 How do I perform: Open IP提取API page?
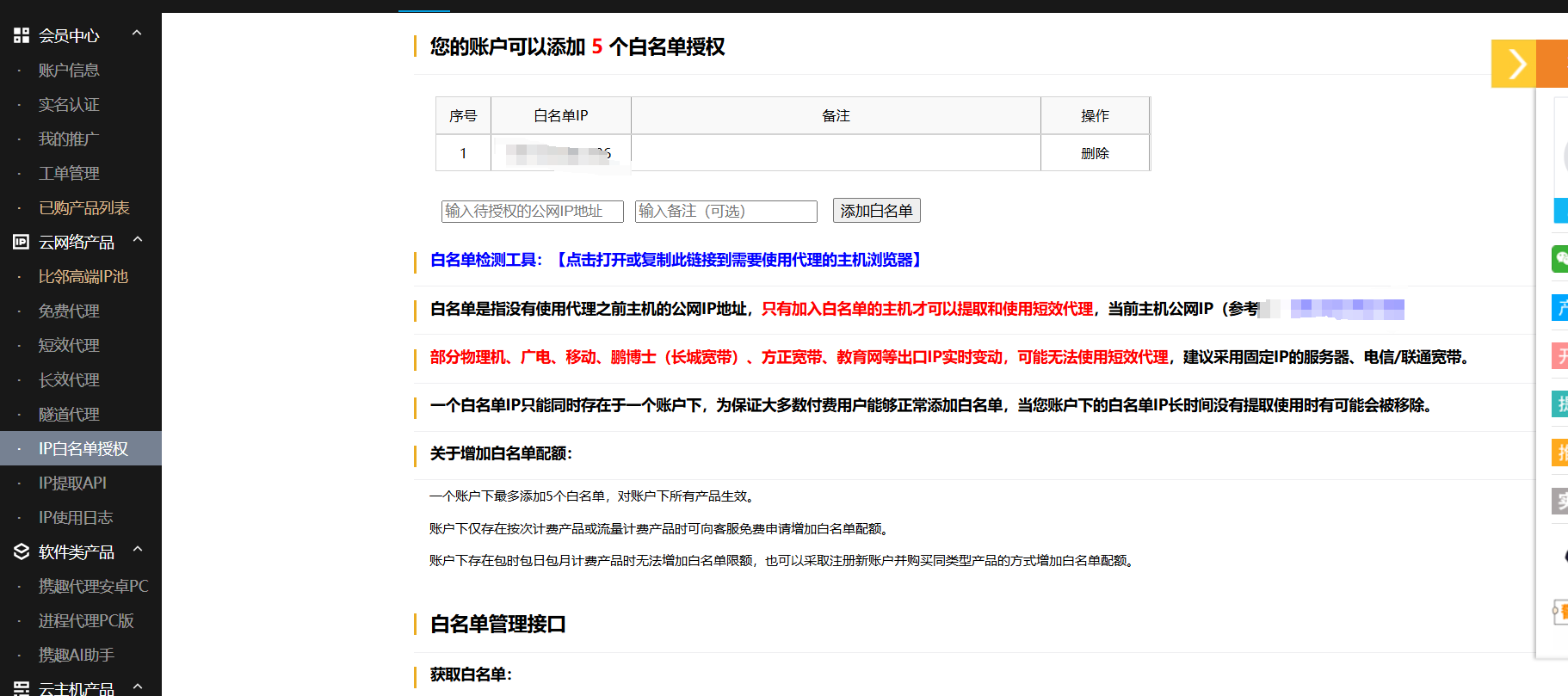pos(72,483)
